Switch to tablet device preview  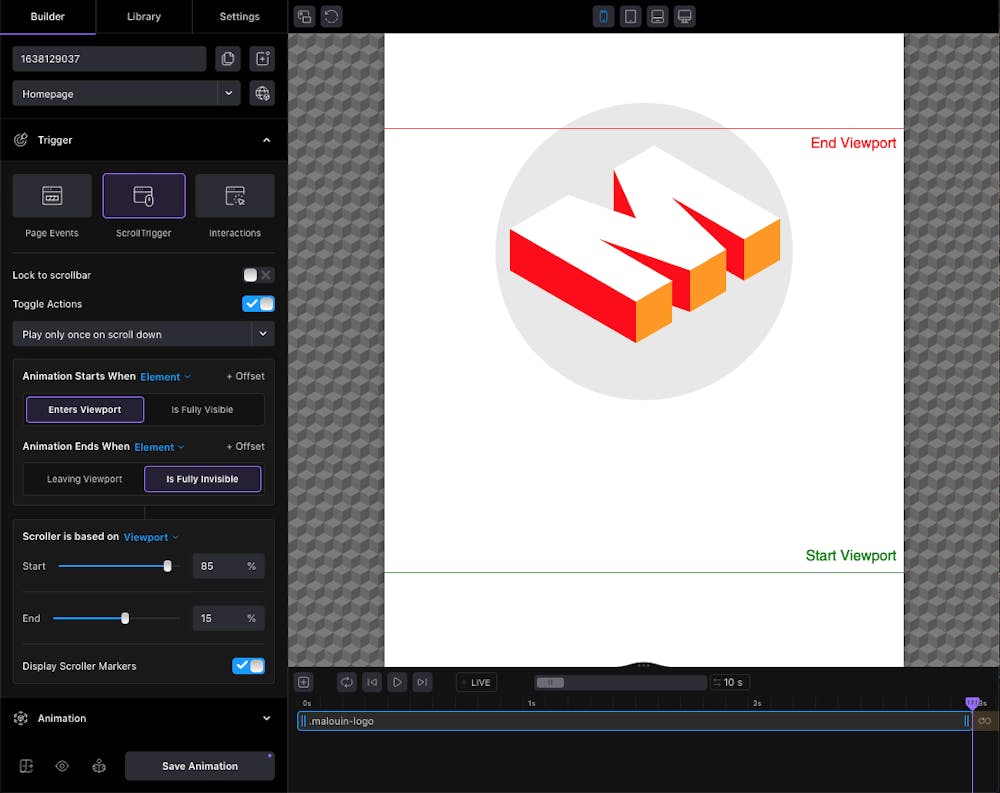click(630, 17)
